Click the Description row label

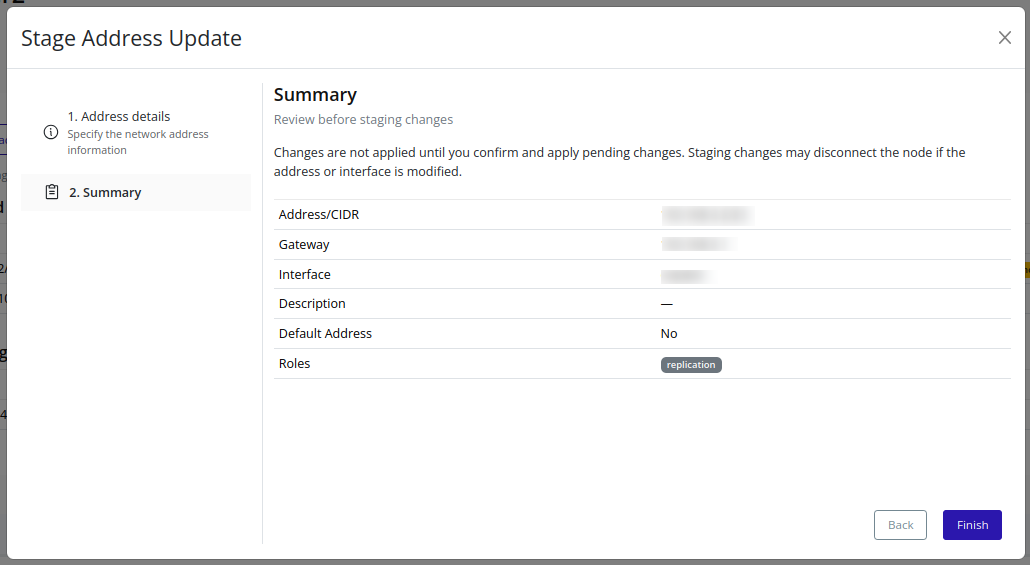[x=312, y=304]
